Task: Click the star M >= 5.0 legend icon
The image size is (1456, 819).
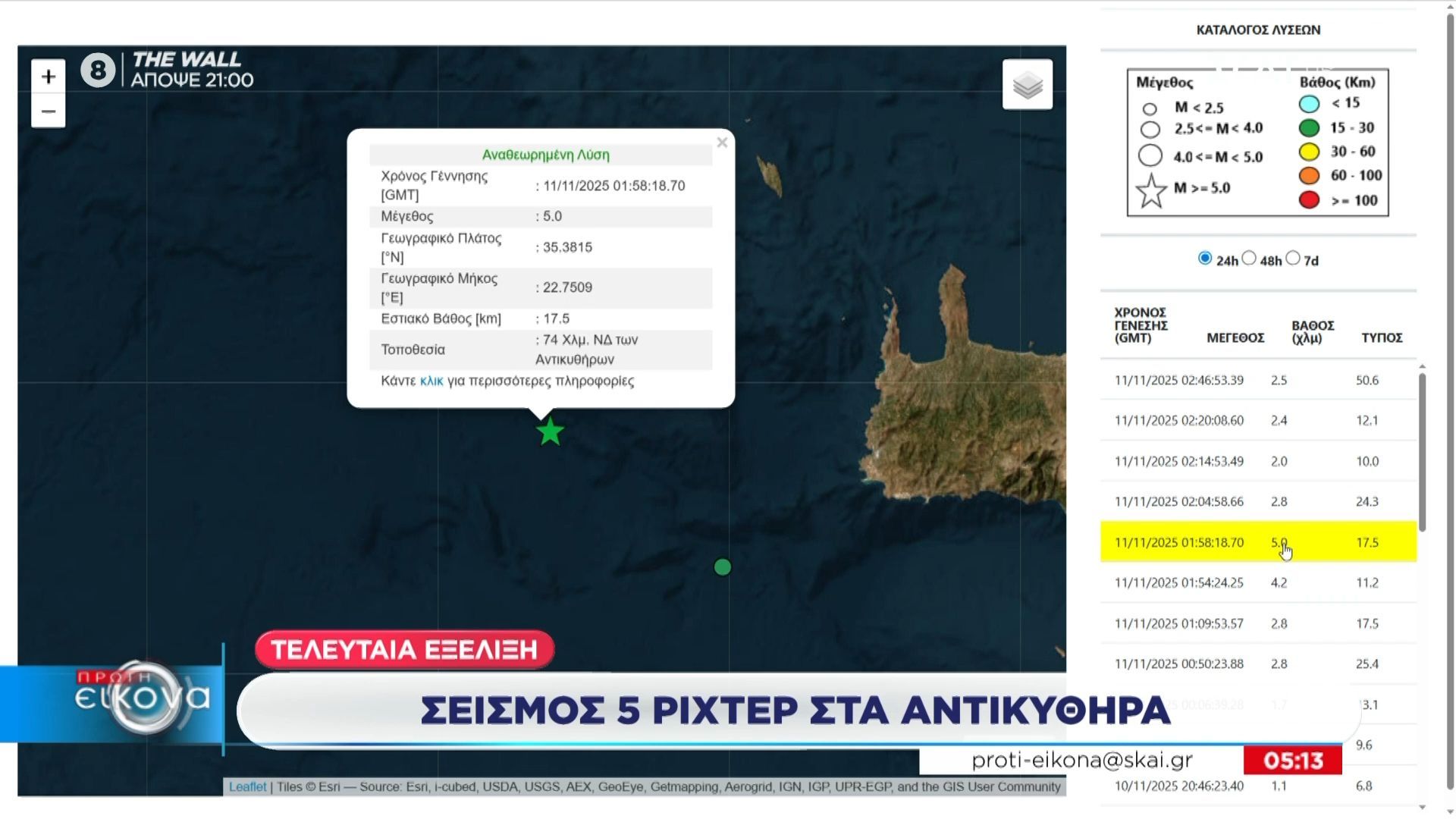Action: (1151, 190)
